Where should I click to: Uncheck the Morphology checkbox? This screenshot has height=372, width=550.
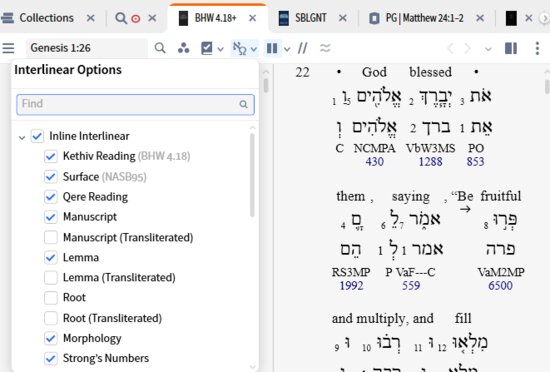[x=51, y=338]
